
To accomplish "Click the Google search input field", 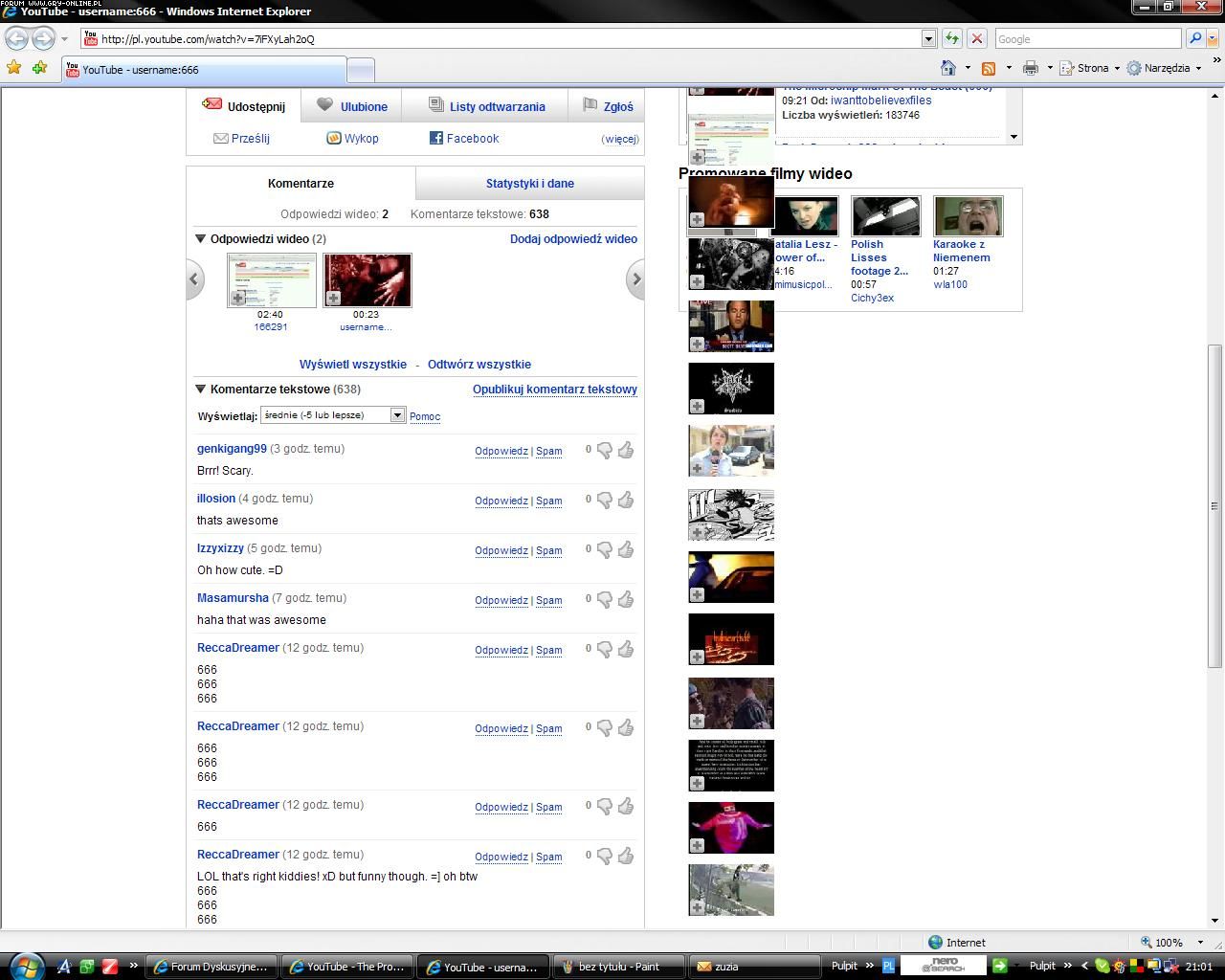I will (x=1087, y=38).
